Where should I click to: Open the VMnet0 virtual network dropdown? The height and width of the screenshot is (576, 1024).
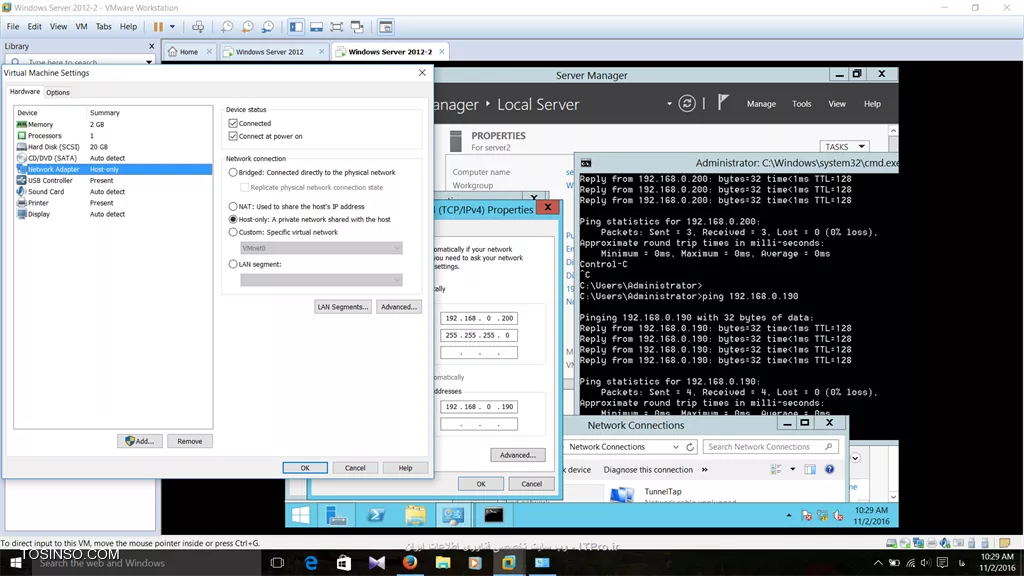(321, 248)
